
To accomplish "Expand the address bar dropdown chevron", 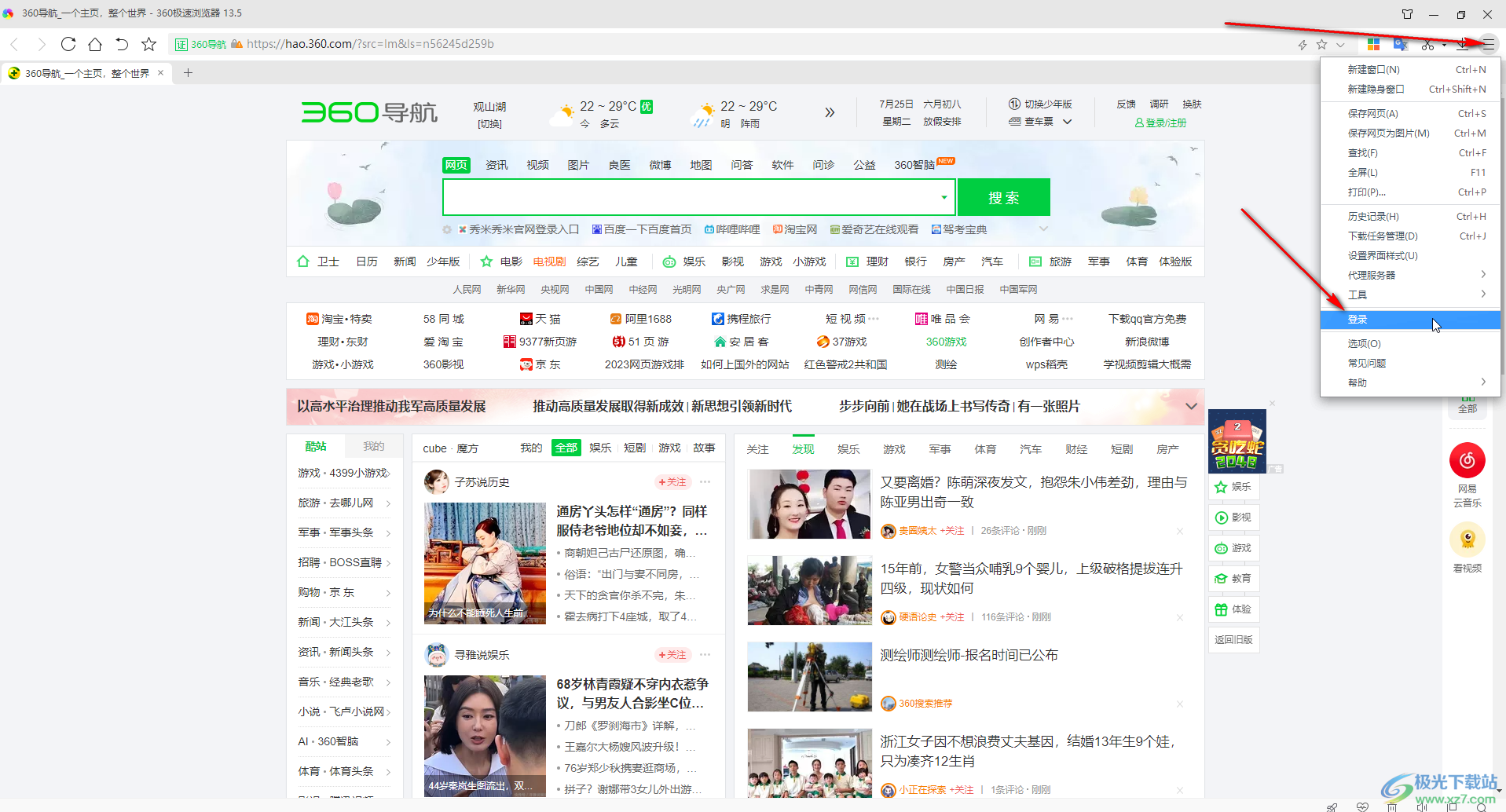I will [1340, 45].
